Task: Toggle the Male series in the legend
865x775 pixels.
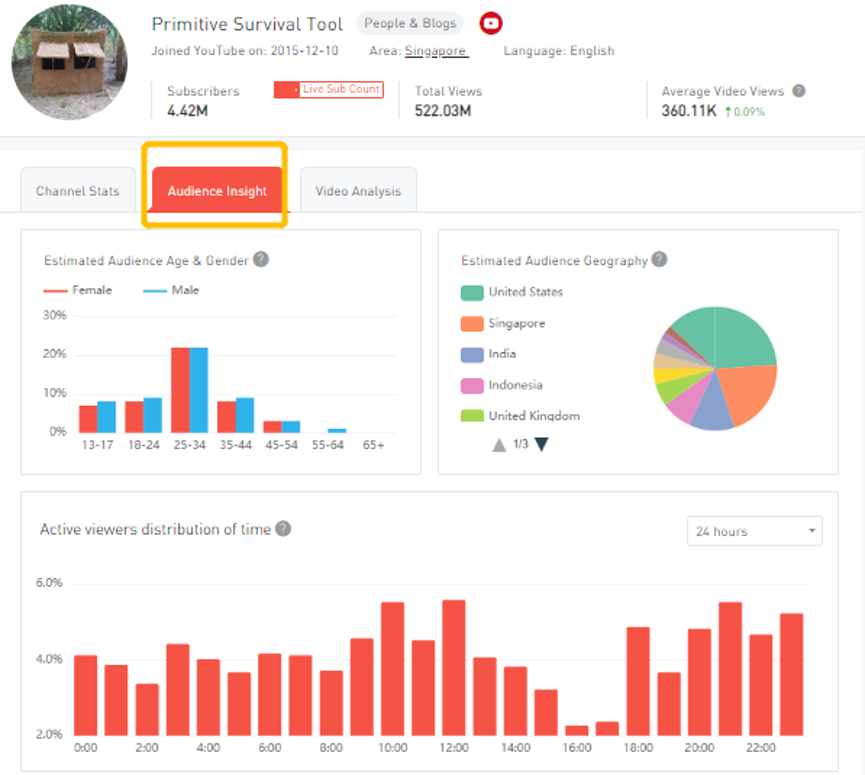Action: pos(171,290)
